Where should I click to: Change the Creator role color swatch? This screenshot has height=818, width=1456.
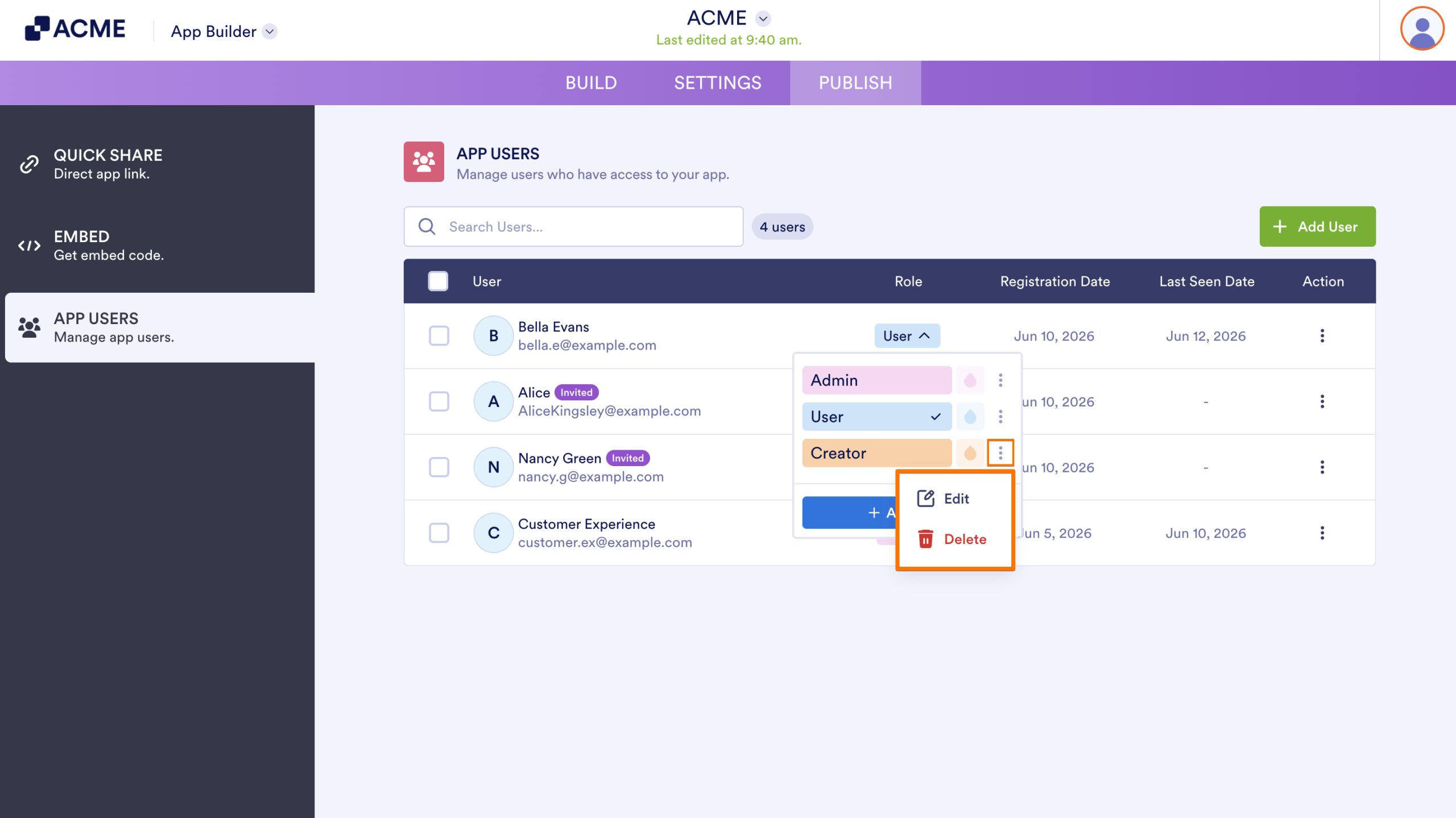[x=970, y=453]
